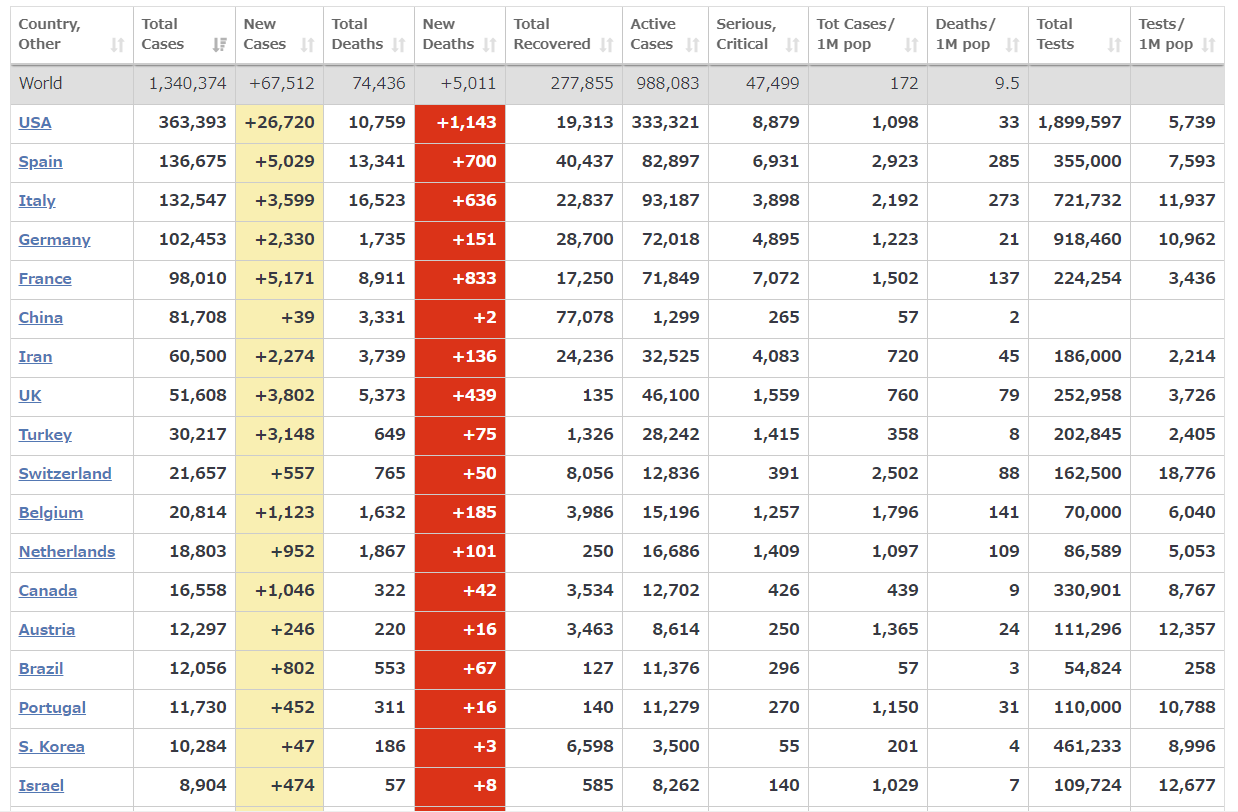
Task: Open the Netherlands country link
Action: tap(67, 552)
